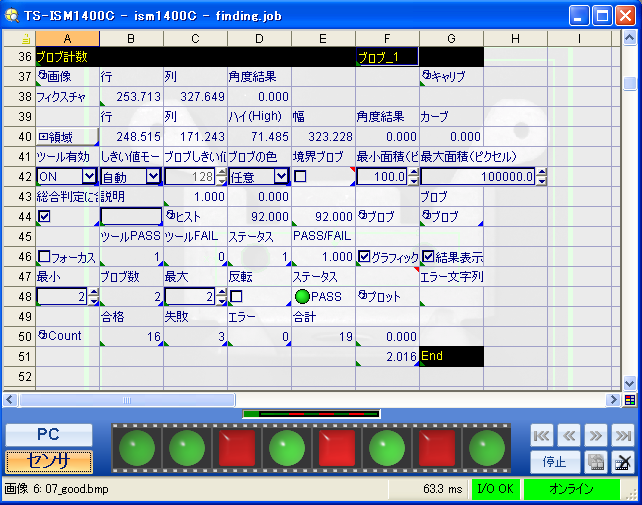This screenshot has width=642, height=505.
Task: Toggle the グラフィック checkbox
Action: tap(364, 256)
